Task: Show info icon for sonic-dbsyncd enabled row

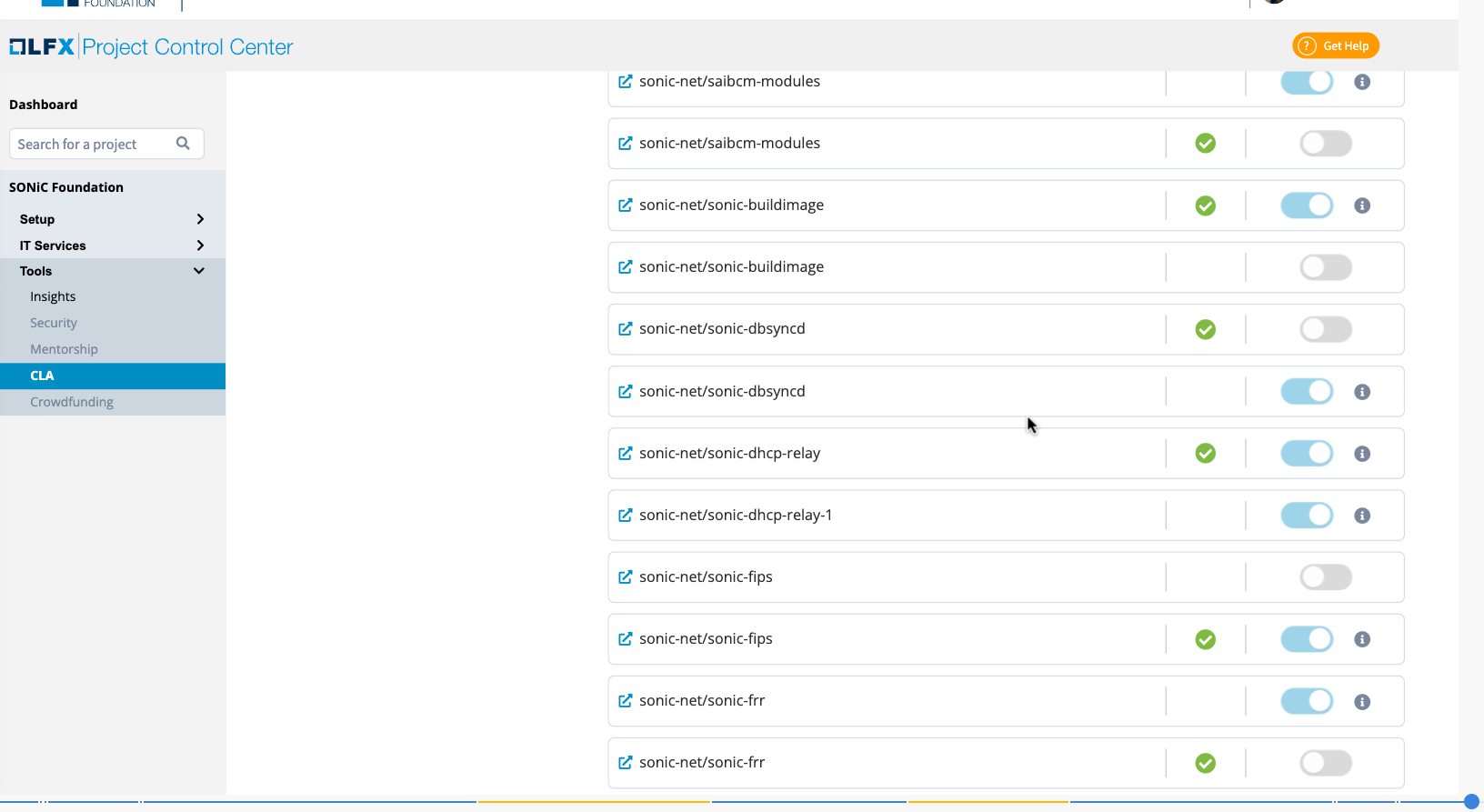Action: [x=1362, y=392]
